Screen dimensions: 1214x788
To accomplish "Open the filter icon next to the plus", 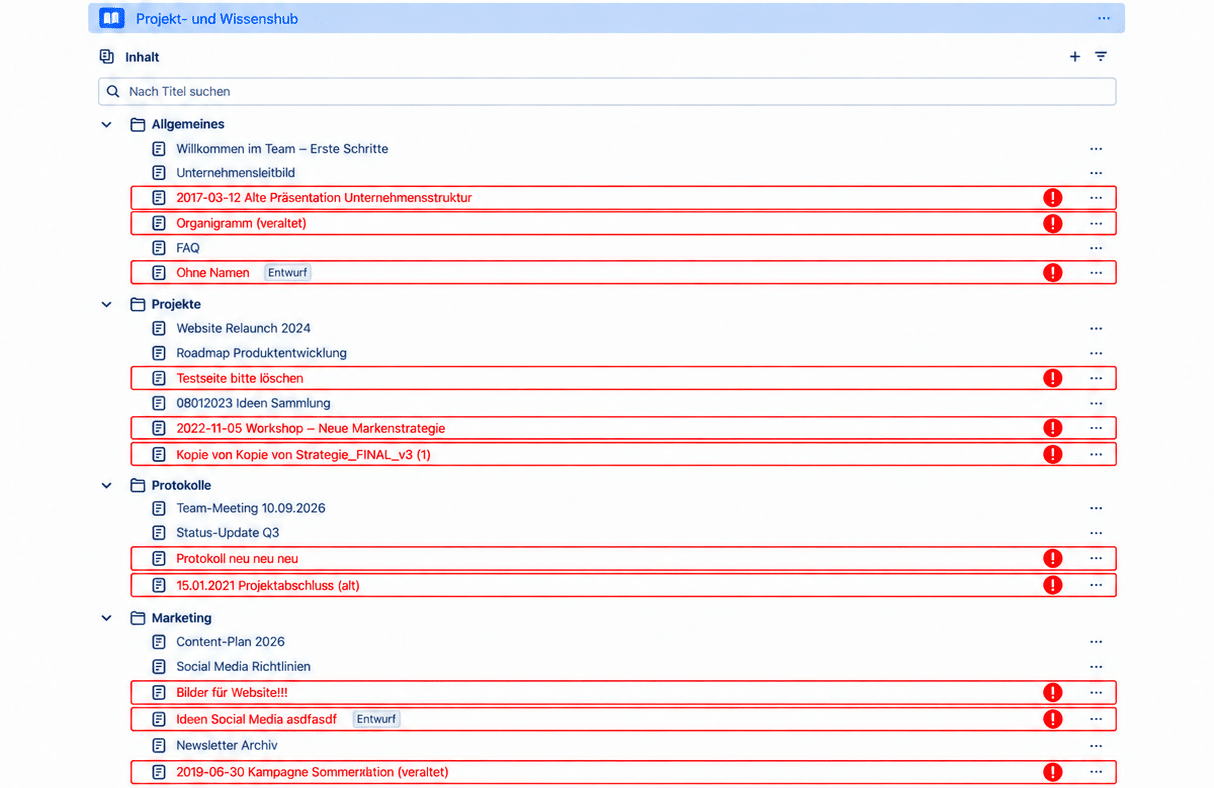I will (x=1101, y=57).
